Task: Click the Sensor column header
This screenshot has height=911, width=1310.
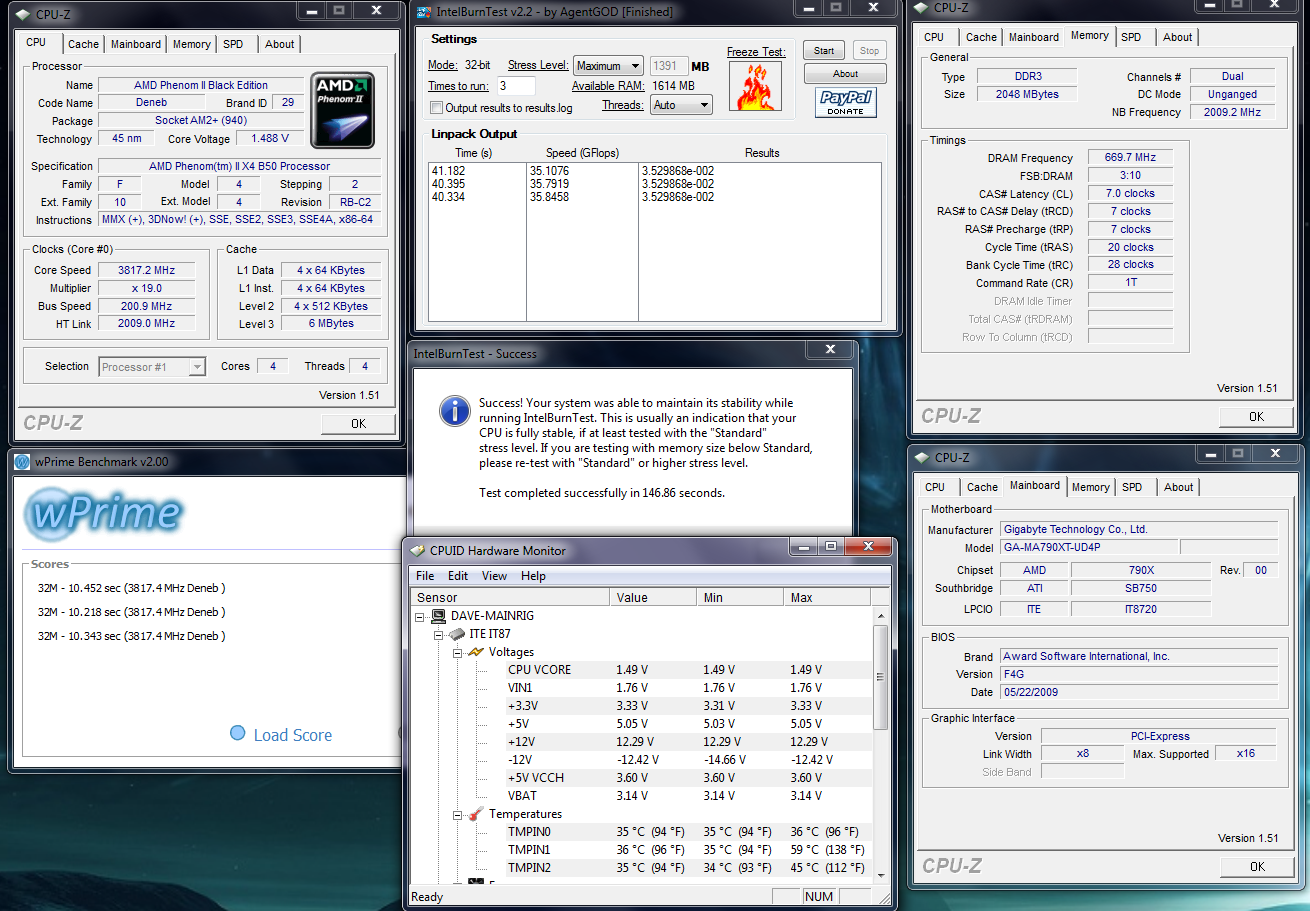Action: (x=510, y=597)
